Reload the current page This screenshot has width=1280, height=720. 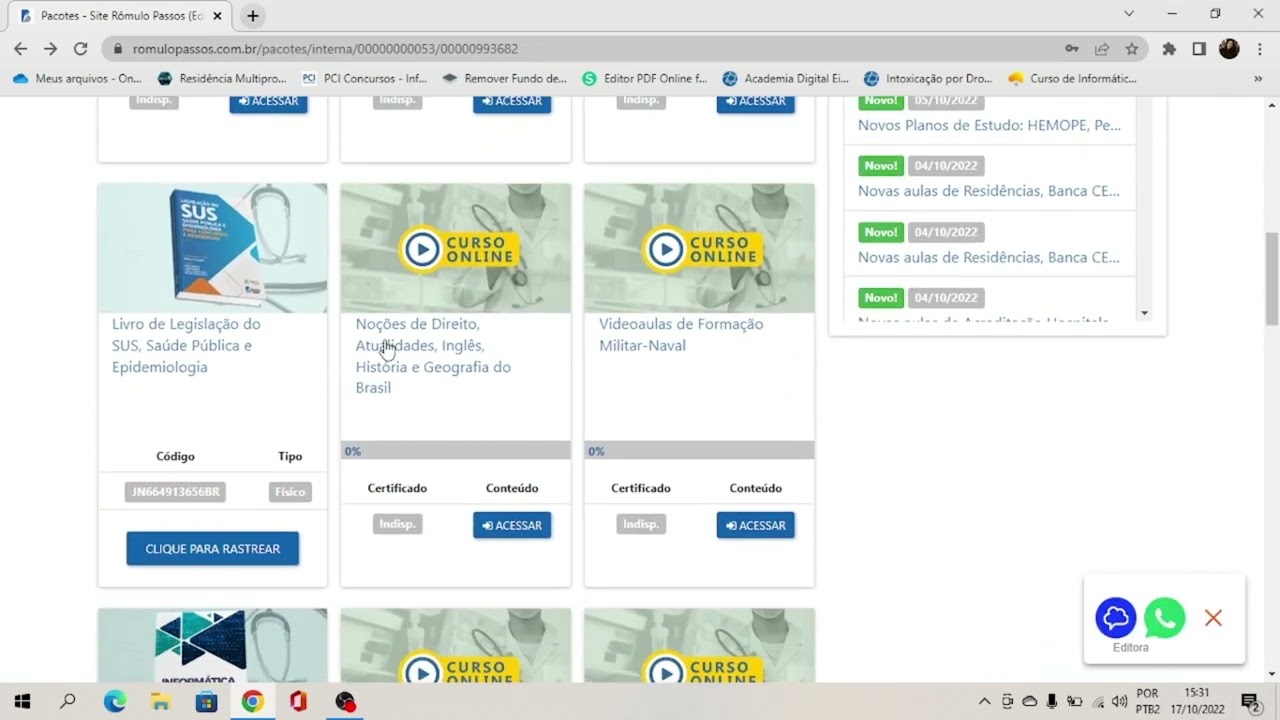81,48
